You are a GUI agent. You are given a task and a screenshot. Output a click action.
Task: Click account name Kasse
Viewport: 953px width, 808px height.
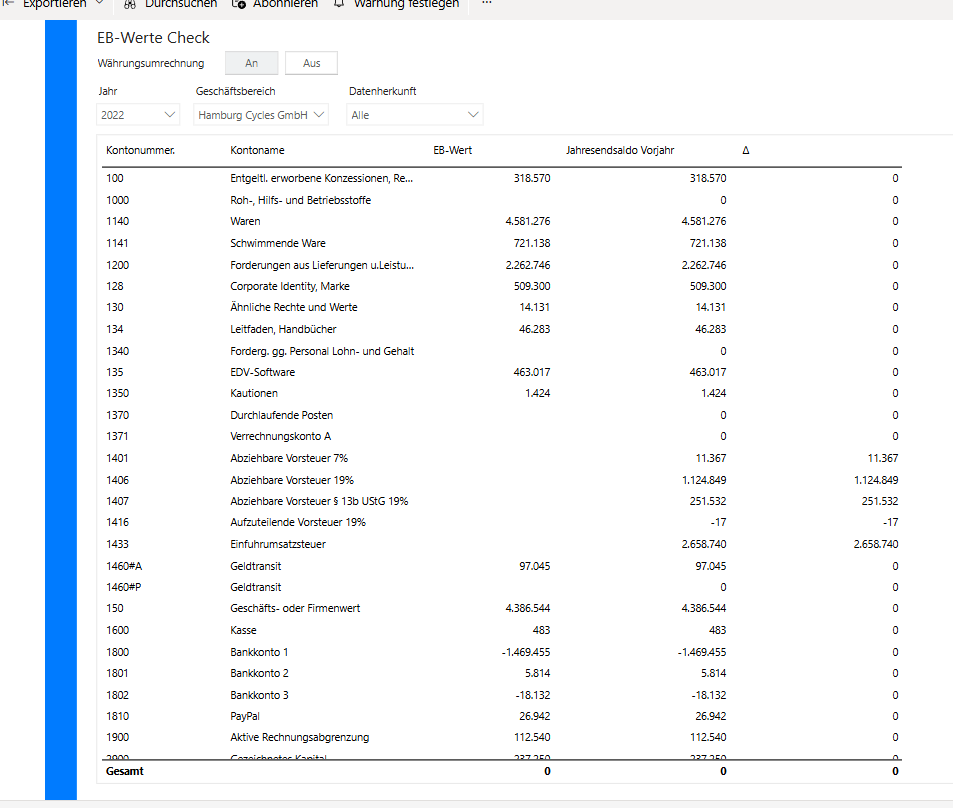pyautogui.click(x=243, y=630)
